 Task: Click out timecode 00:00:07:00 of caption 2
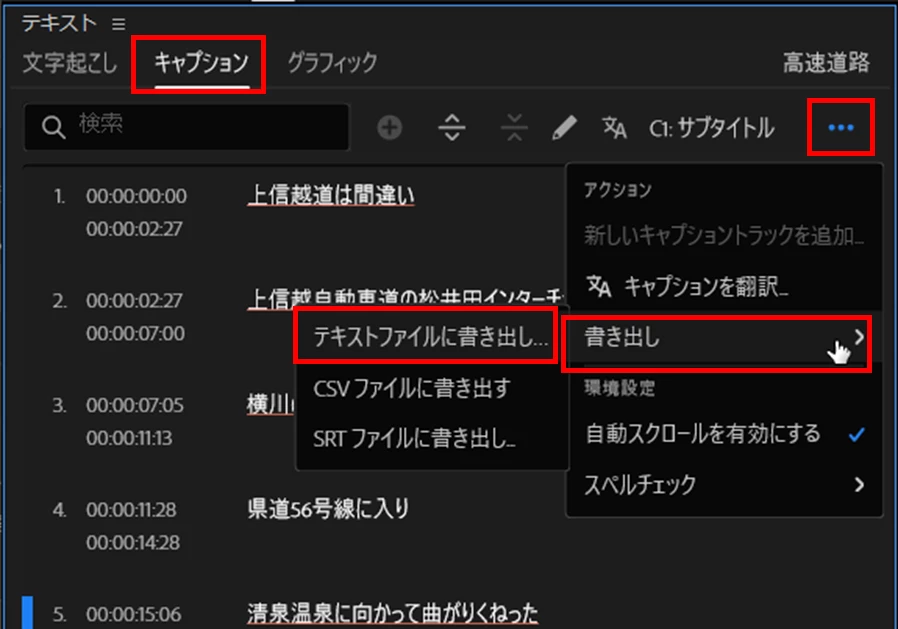tap(135, 333)
